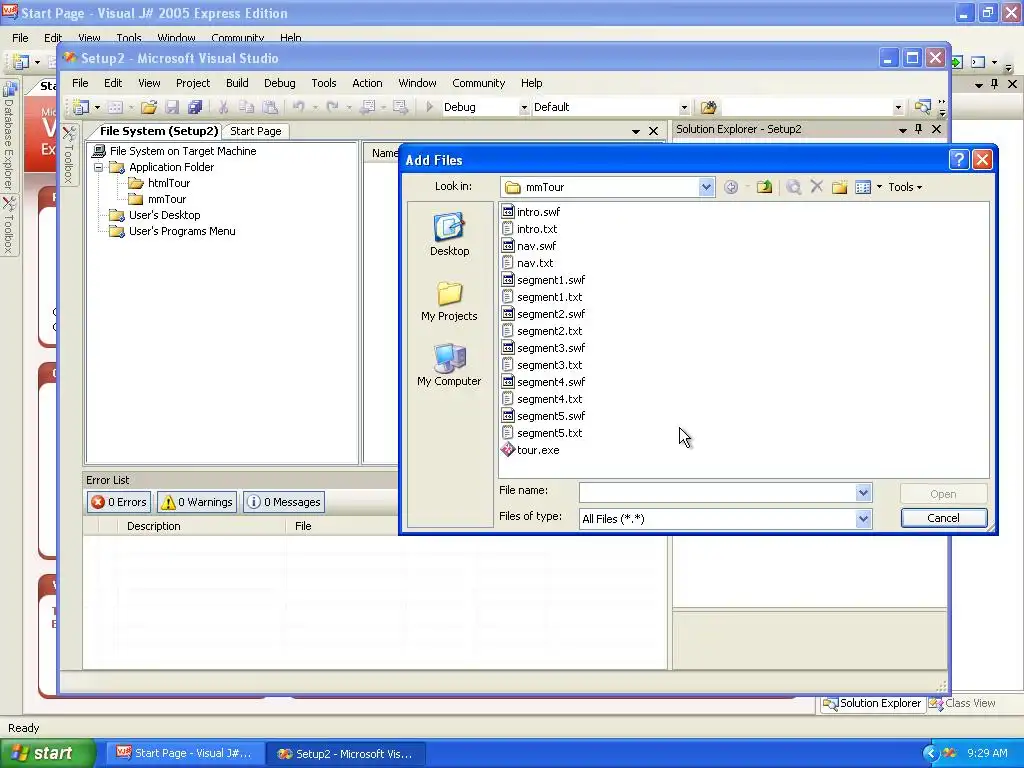Click the Redo toolbar icon

(x=332, y=106)
